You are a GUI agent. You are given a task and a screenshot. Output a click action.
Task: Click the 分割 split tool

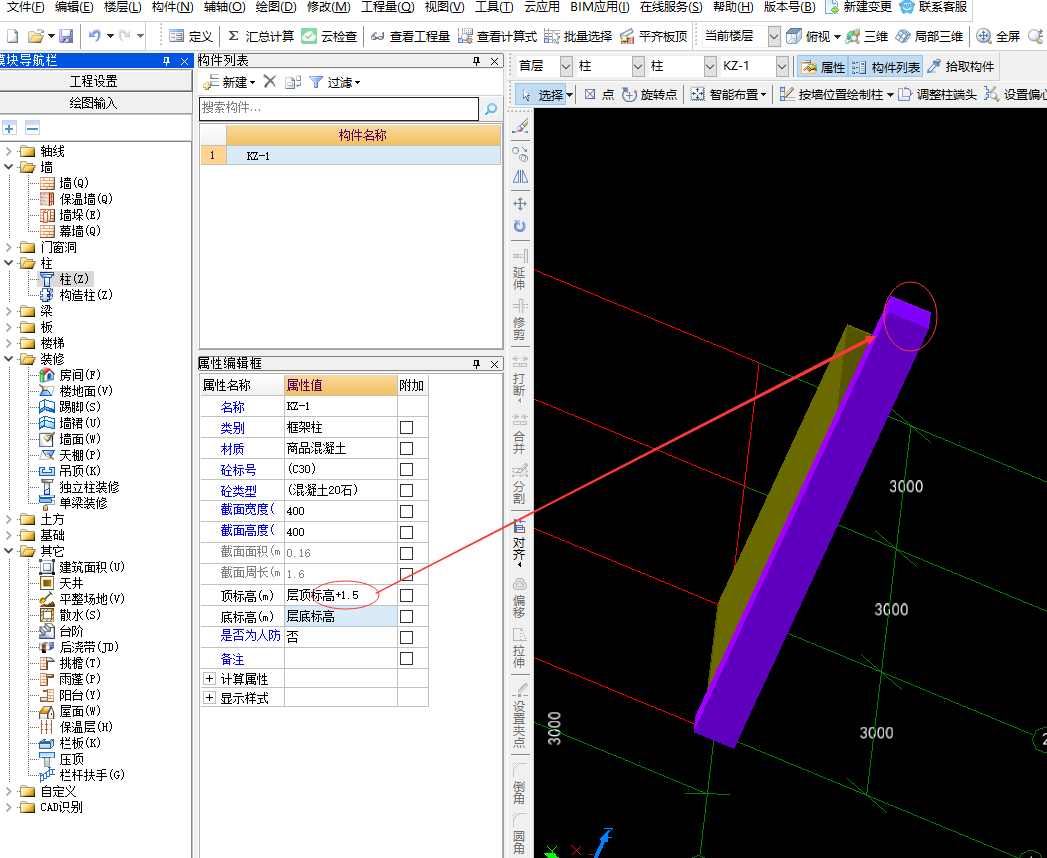[519, 483]
